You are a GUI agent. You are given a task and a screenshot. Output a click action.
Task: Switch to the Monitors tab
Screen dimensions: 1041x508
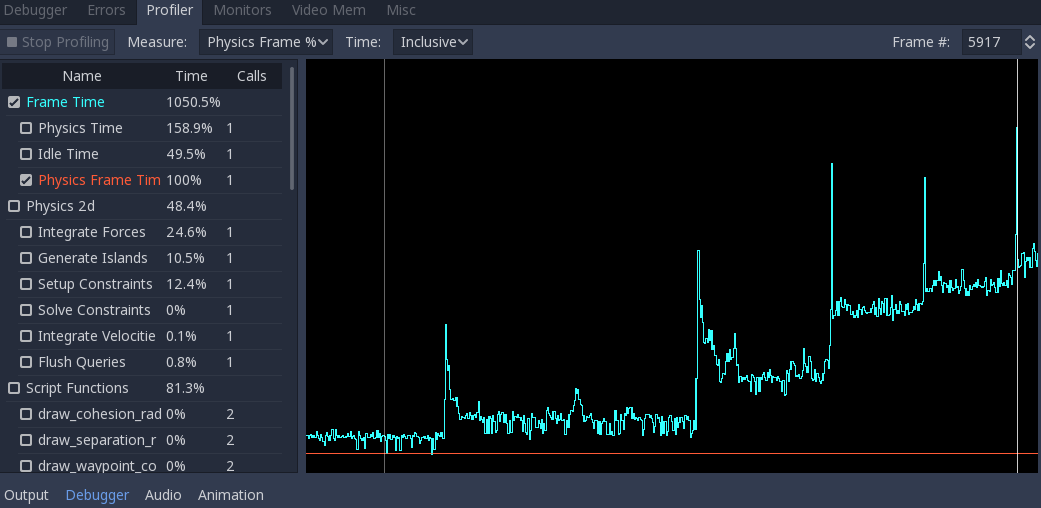click(242, 11)
